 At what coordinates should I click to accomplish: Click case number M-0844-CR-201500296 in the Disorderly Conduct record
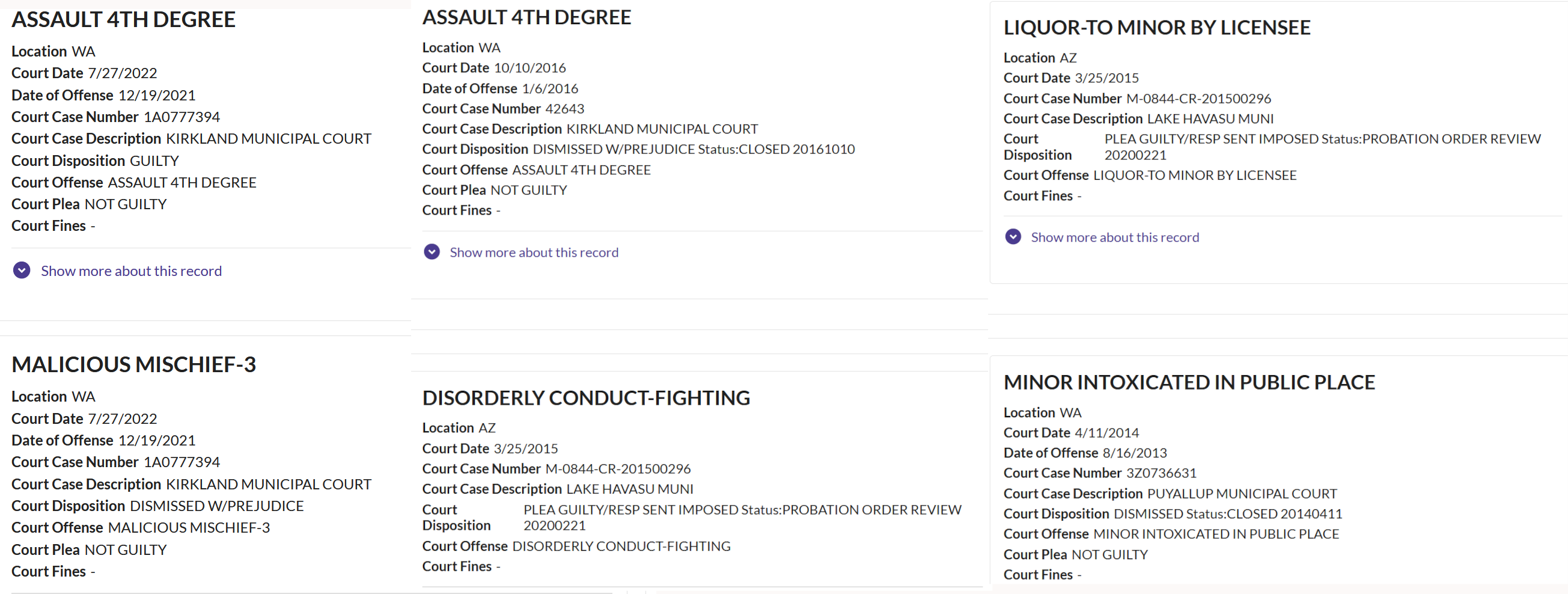tap(618, 468)
